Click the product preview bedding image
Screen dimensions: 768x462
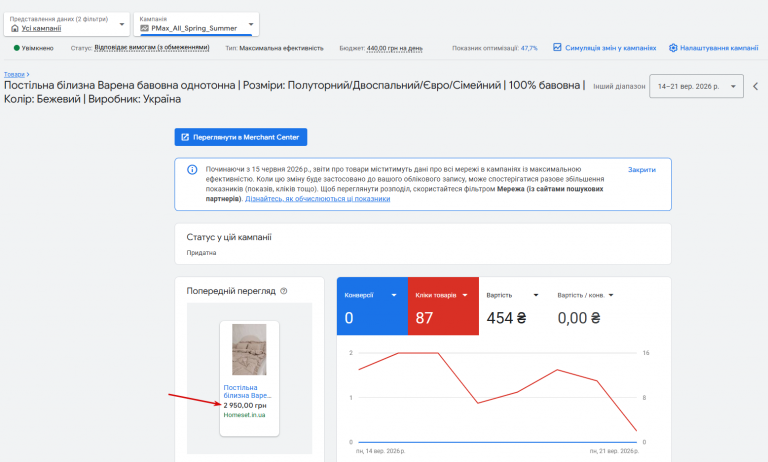pyautogui.click(x=249, y=349)
